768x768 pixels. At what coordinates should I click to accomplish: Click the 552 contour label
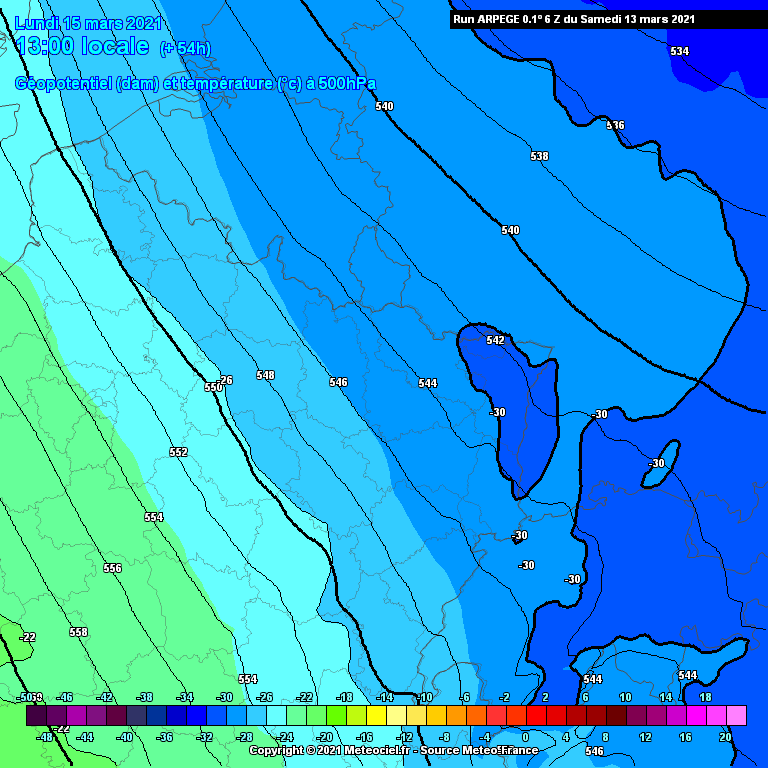click(x=178, y=452)
